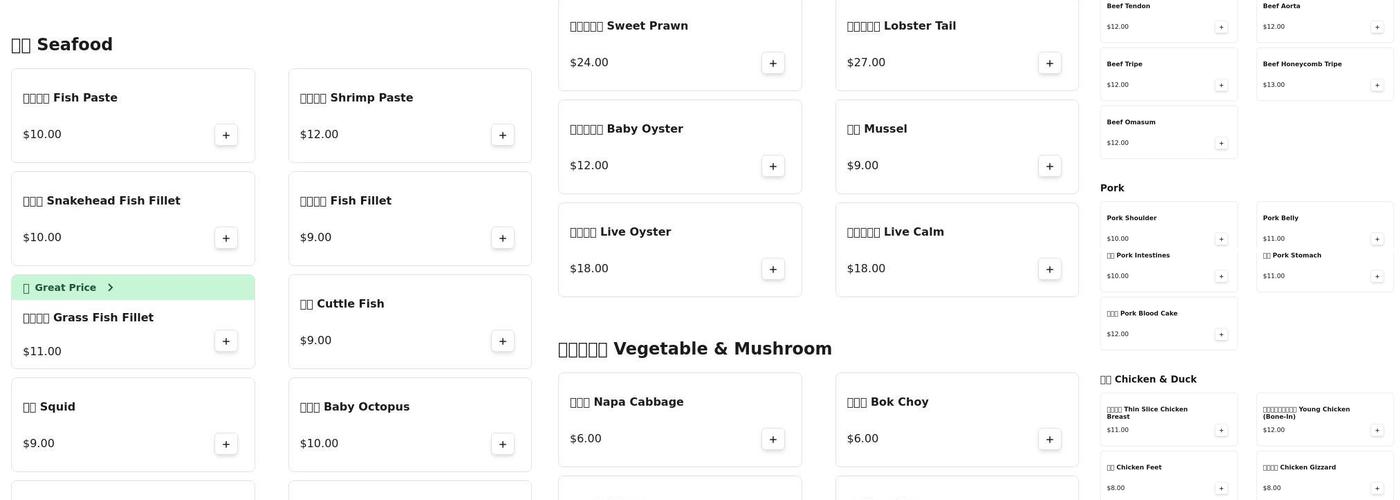Image resolution: width=1400 pixels, height=500 pixels.
Task: Click the plus button for Napa Cabbage
Action: [773, 439]
